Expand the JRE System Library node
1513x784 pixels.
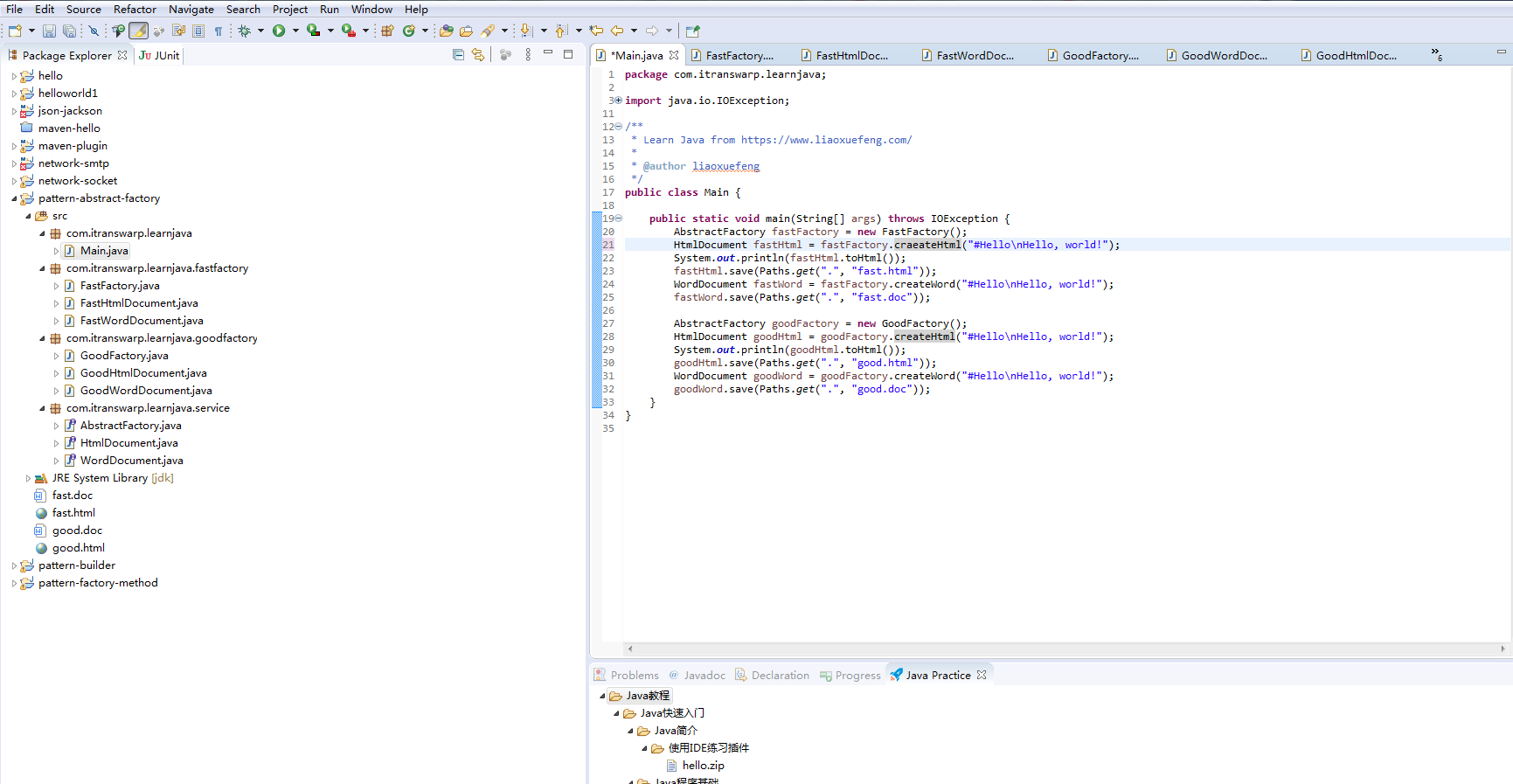point(28,478)
